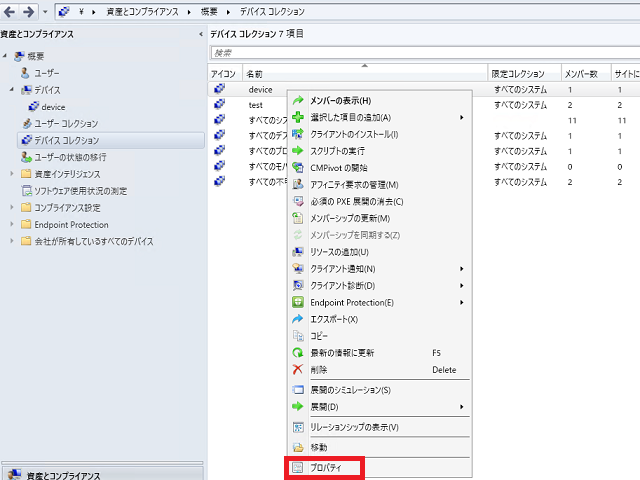The width and height of the screenshot is (640, 480).
Task: Click the 最新の情報に更新 refresh icon
Action: (x=298, y=353)
